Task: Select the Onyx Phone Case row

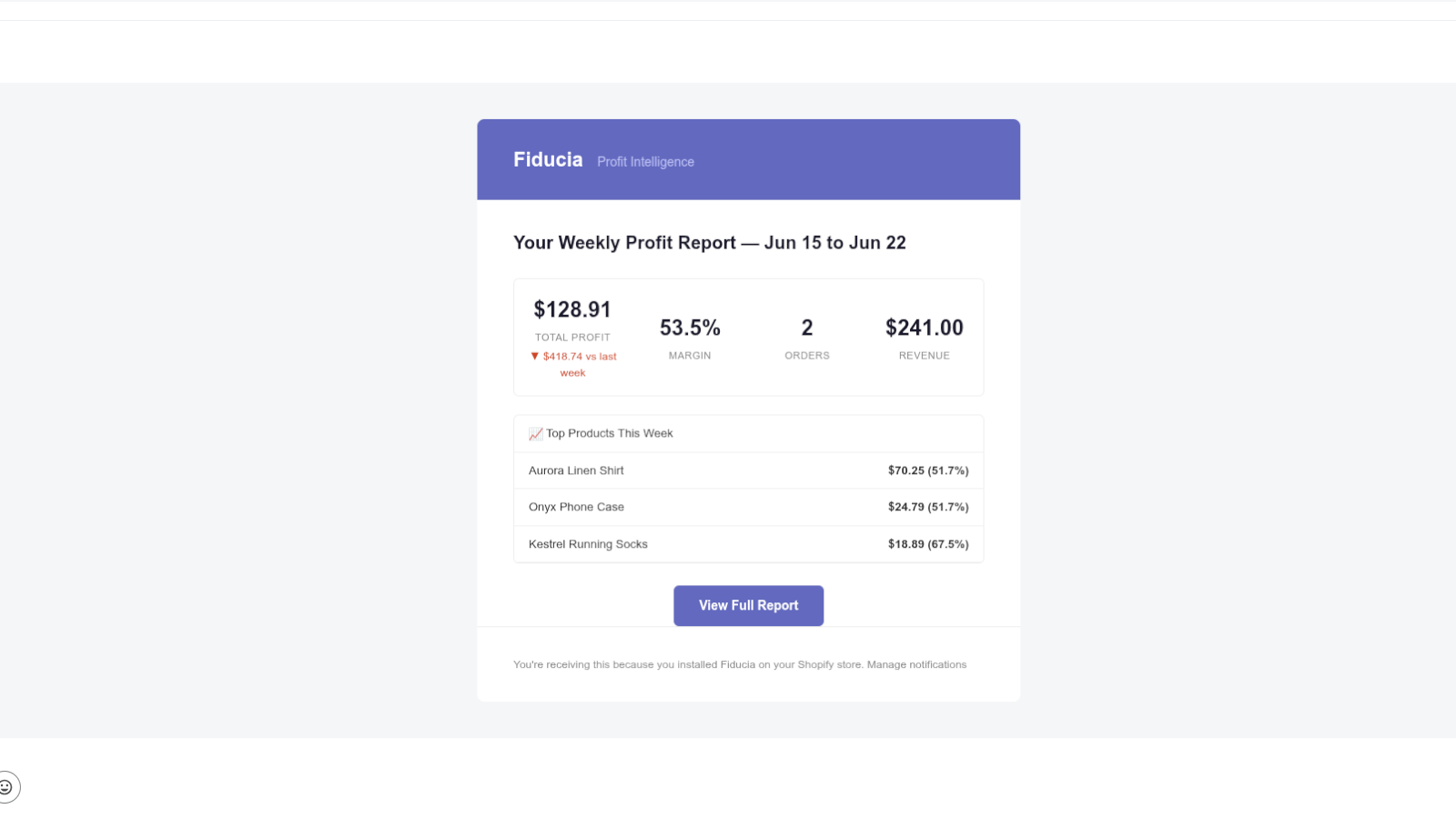Action: (748, 507)
